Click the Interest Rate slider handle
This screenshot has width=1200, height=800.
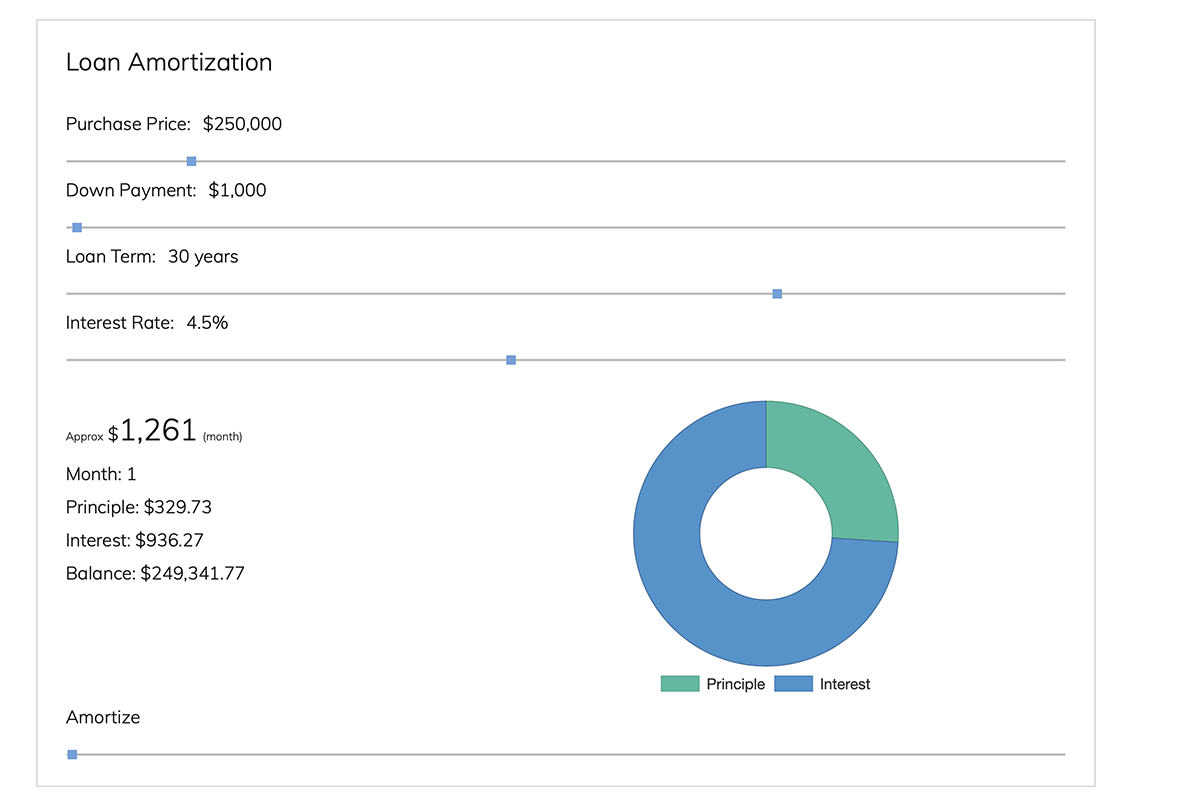[511, 360]
